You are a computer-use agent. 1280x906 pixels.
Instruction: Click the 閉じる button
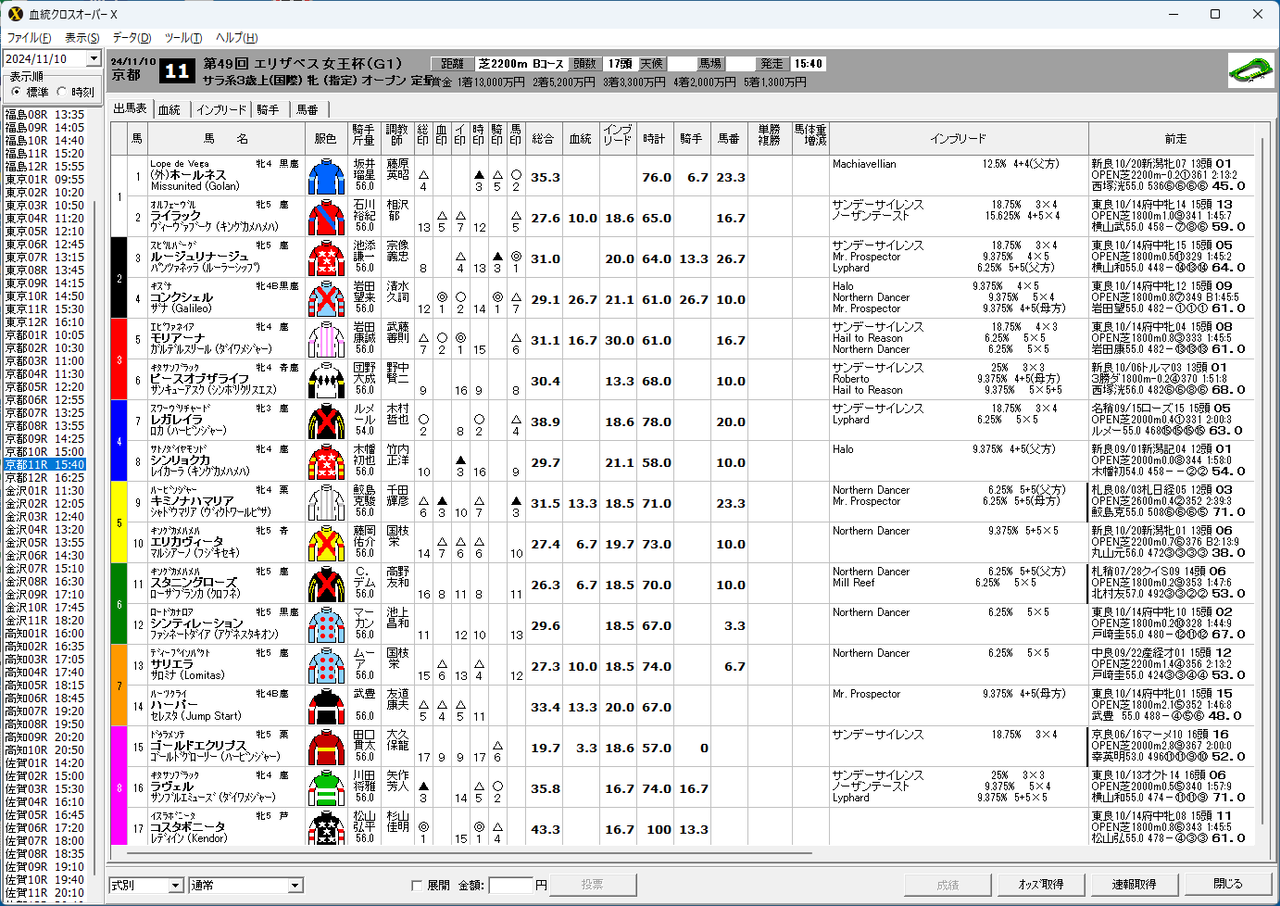click(x=1228, y=885)
